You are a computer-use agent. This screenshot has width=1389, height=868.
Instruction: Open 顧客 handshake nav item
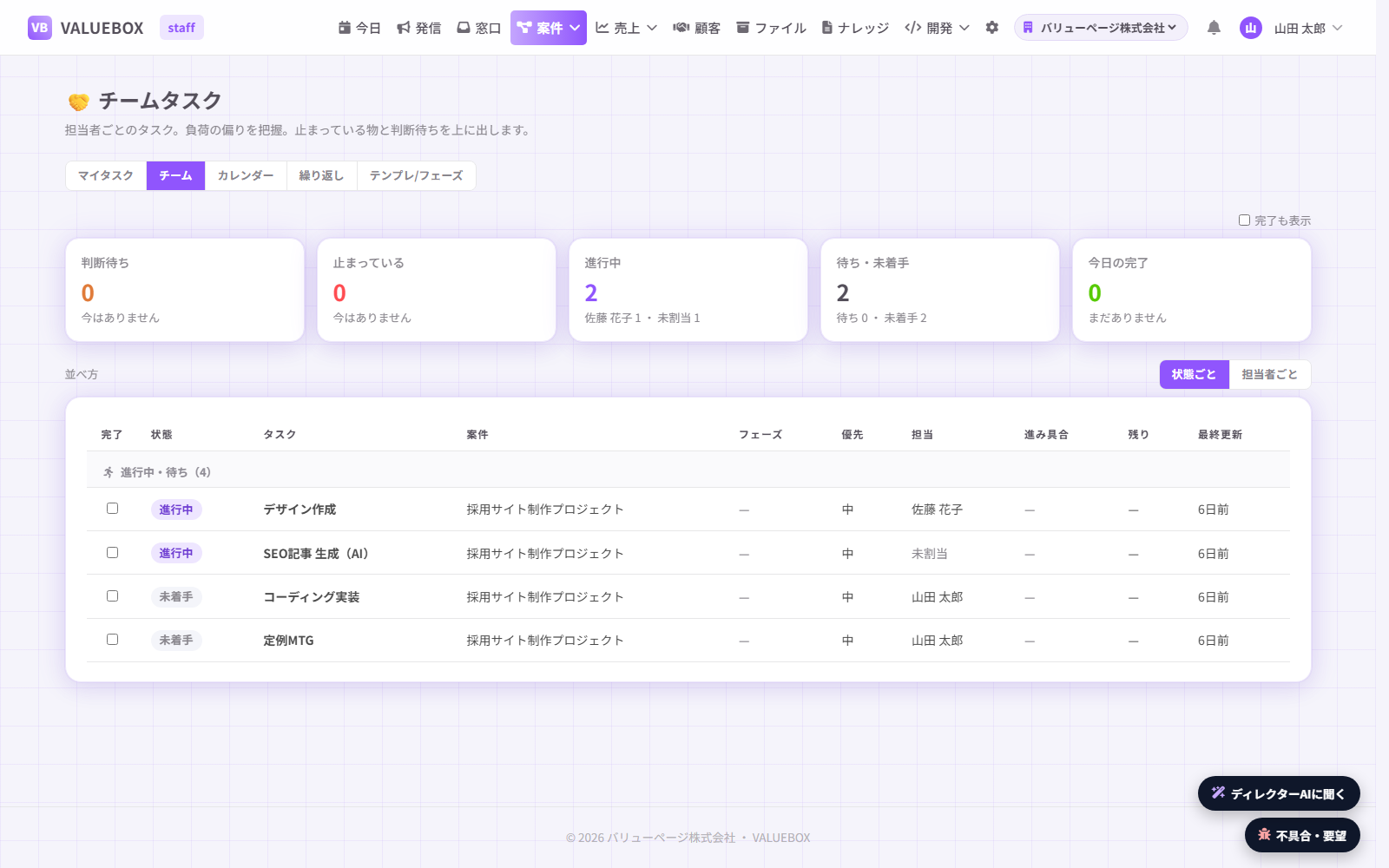tap(697, 28)
